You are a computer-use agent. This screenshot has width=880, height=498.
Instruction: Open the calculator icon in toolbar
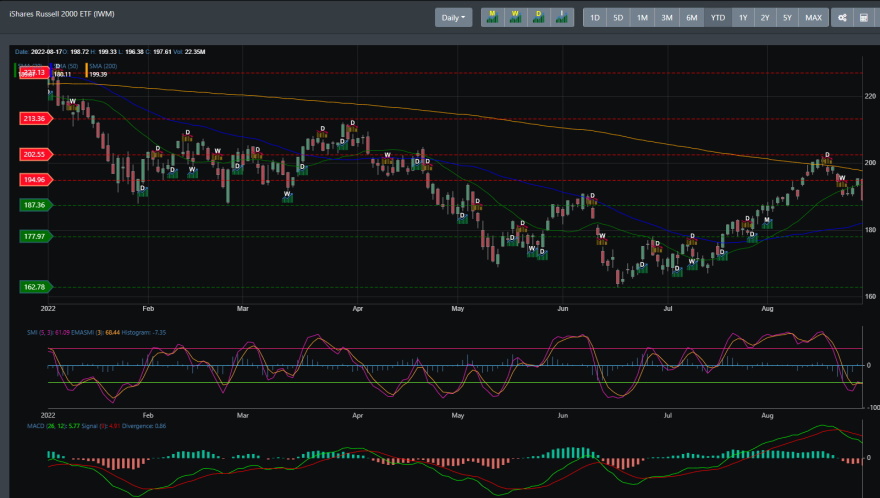(864, 17)
